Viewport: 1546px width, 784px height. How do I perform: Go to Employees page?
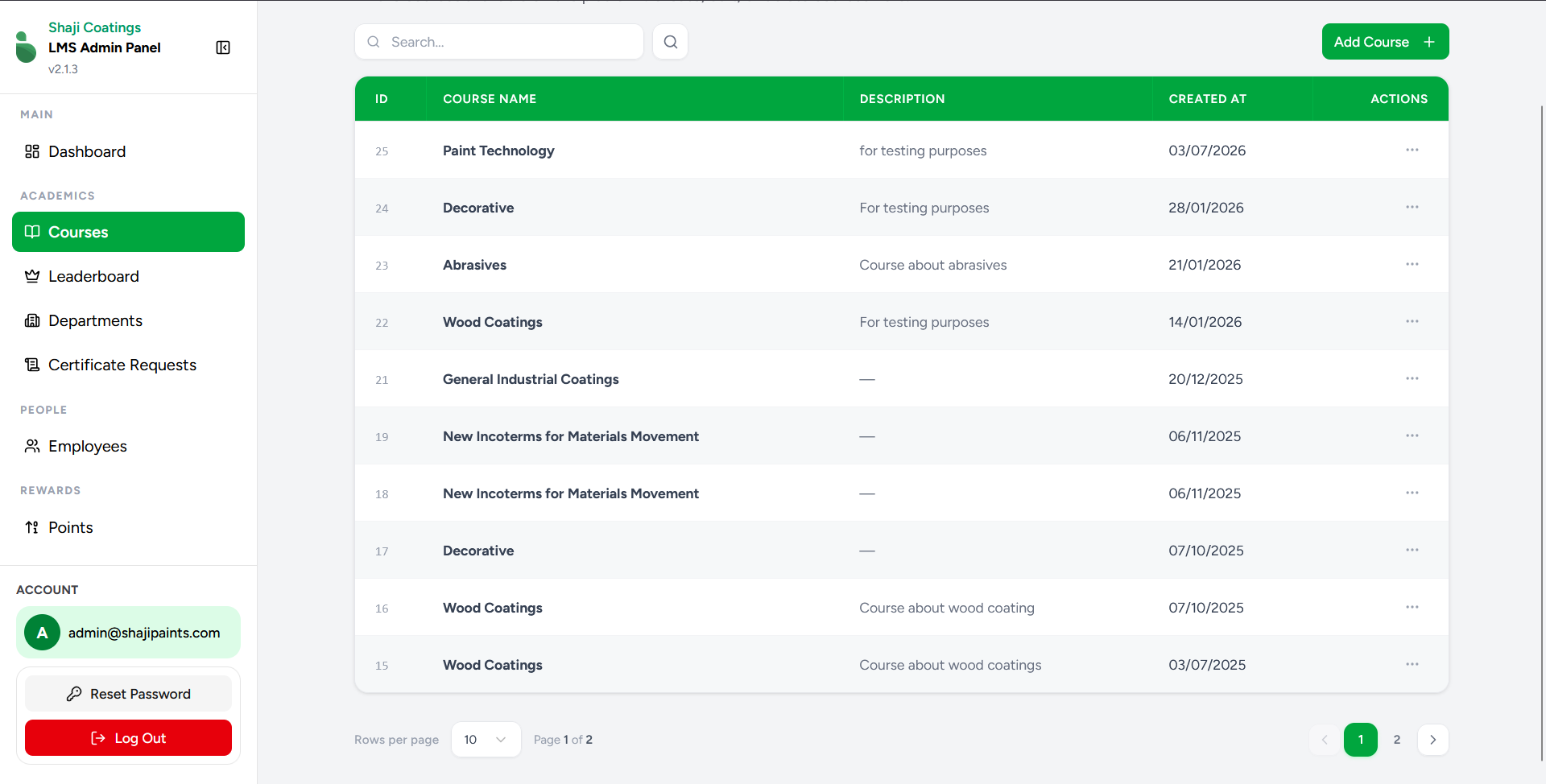[x=128, y=446]
